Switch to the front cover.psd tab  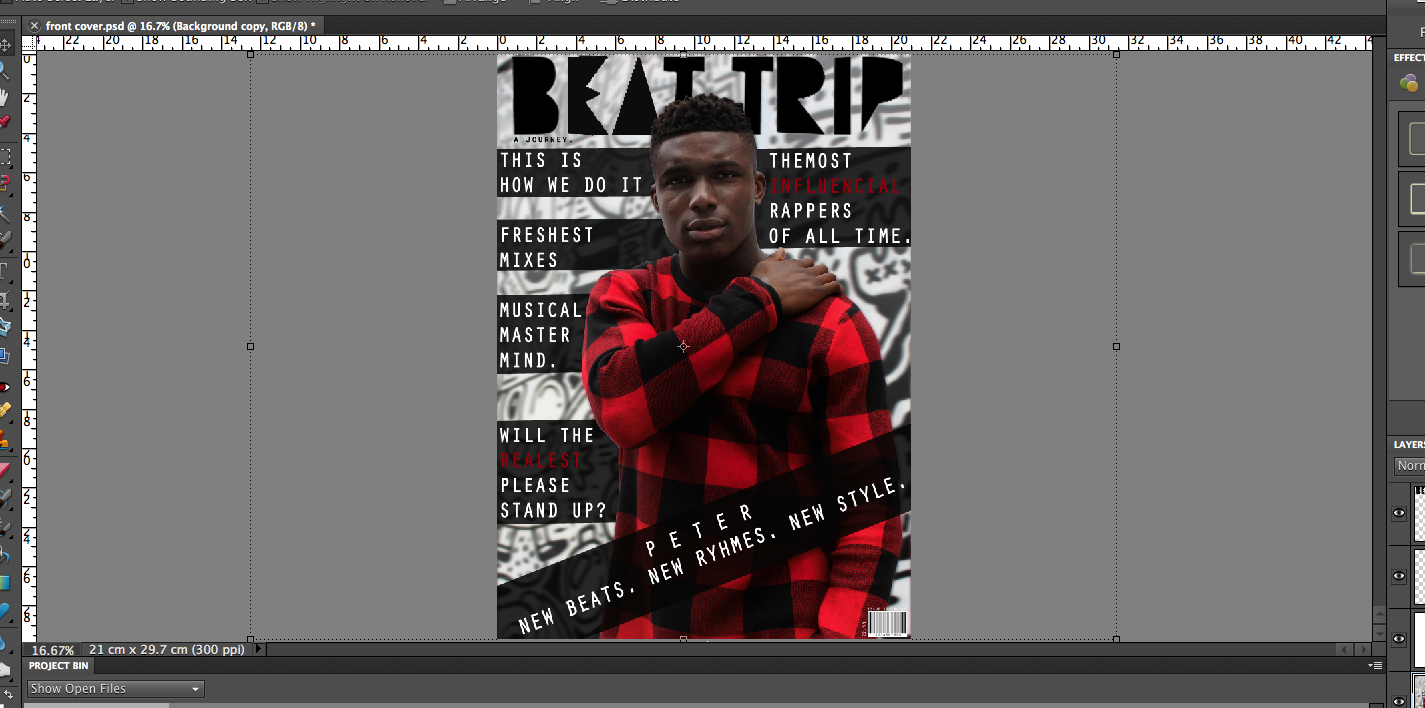coord(180,25)
